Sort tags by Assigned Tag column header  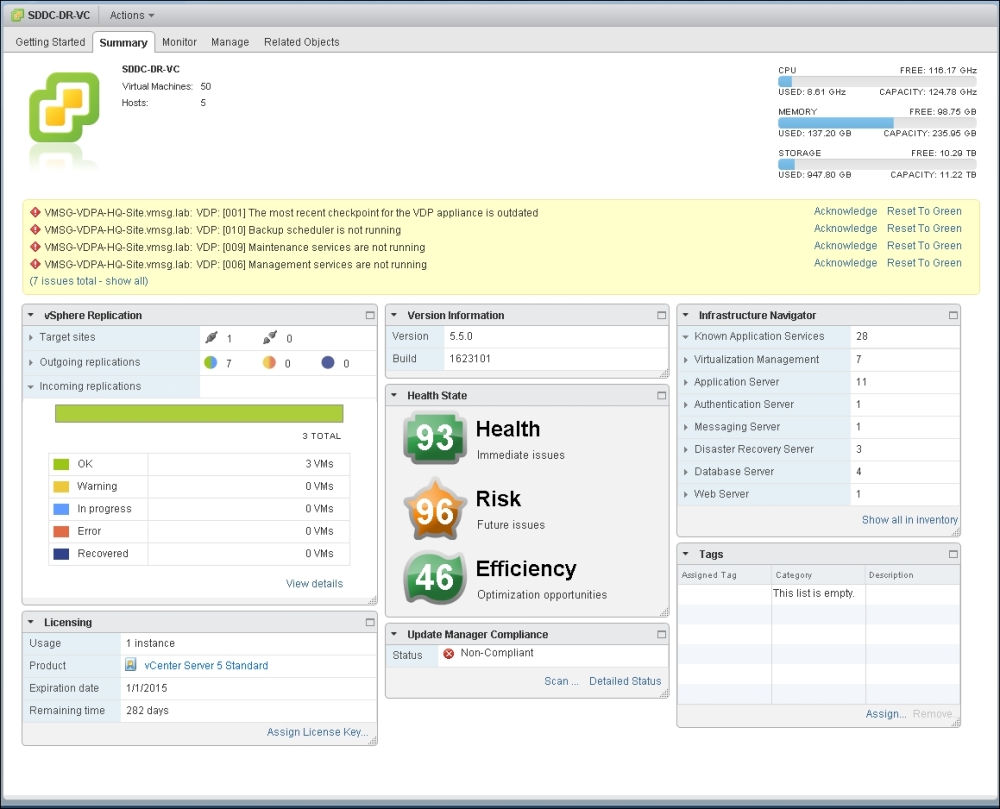click(x=724, y=575)
